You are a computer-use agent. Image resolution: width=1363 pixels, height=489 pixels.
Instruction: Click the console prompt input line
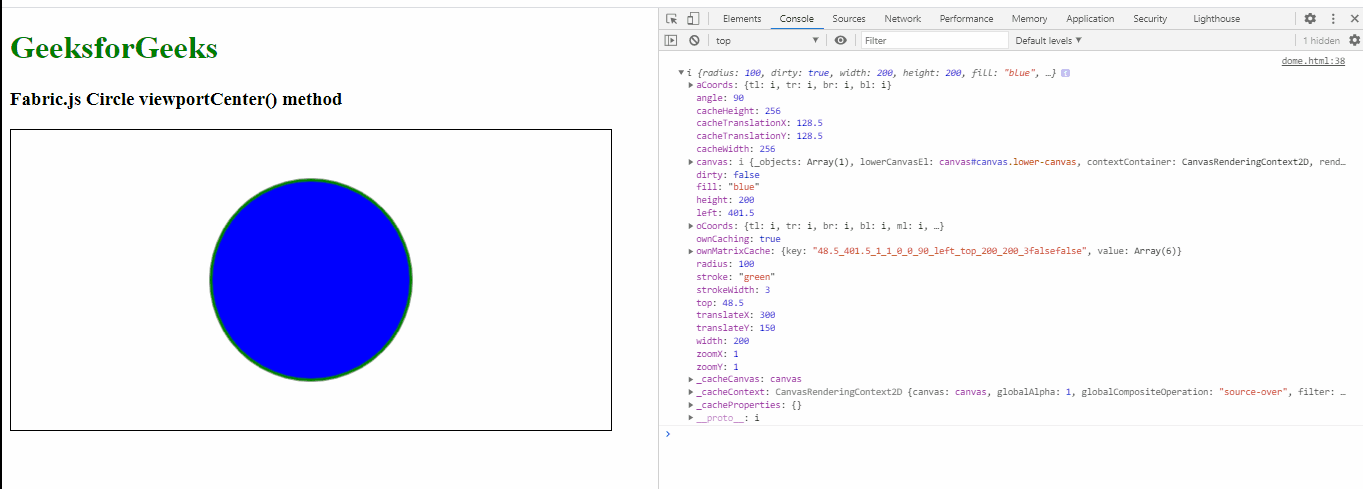coord(1010,434)
